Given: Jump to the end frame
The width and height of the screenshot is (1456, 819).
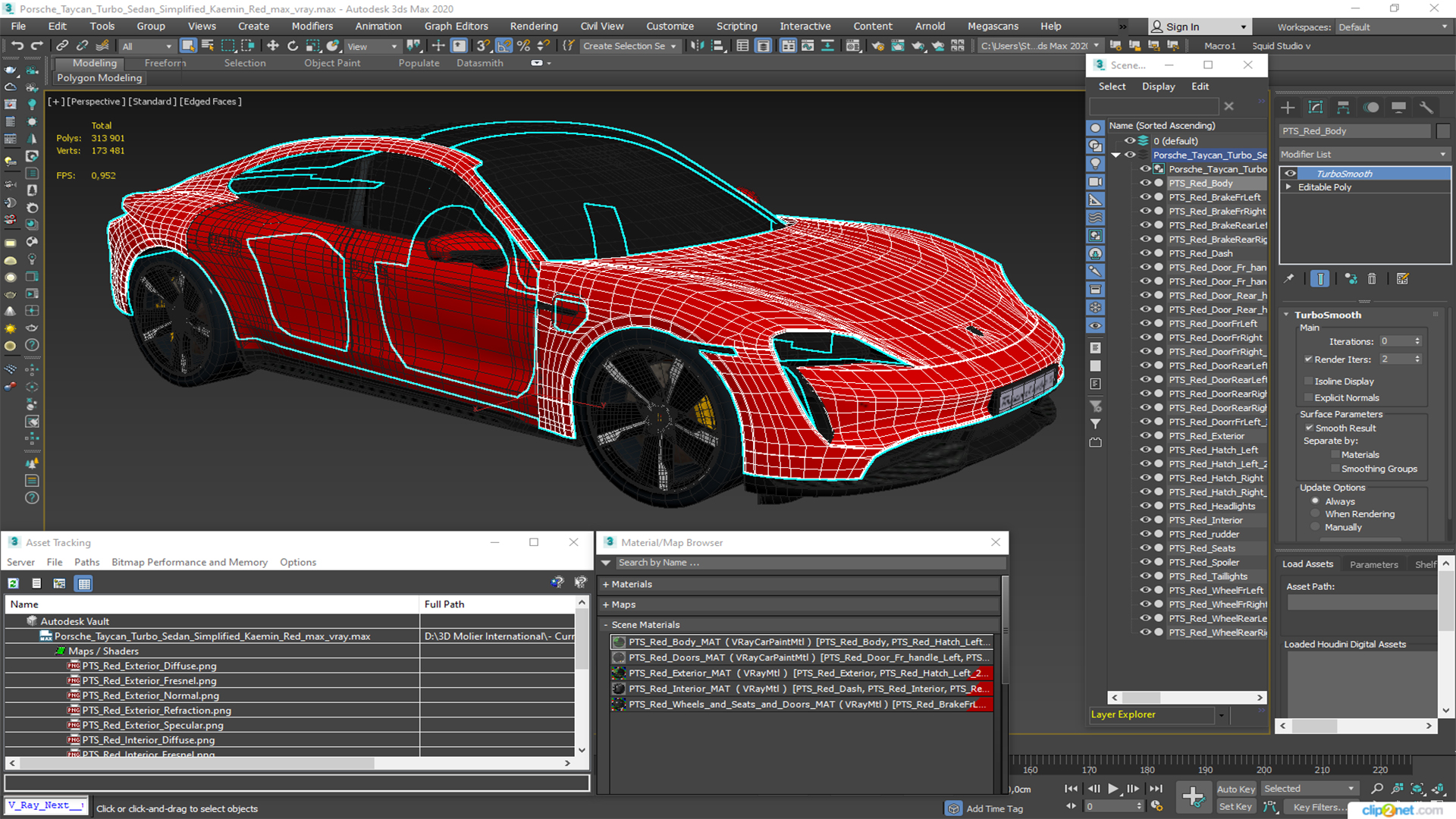Looking at the screenshot, I should (x=1156, y=789).
